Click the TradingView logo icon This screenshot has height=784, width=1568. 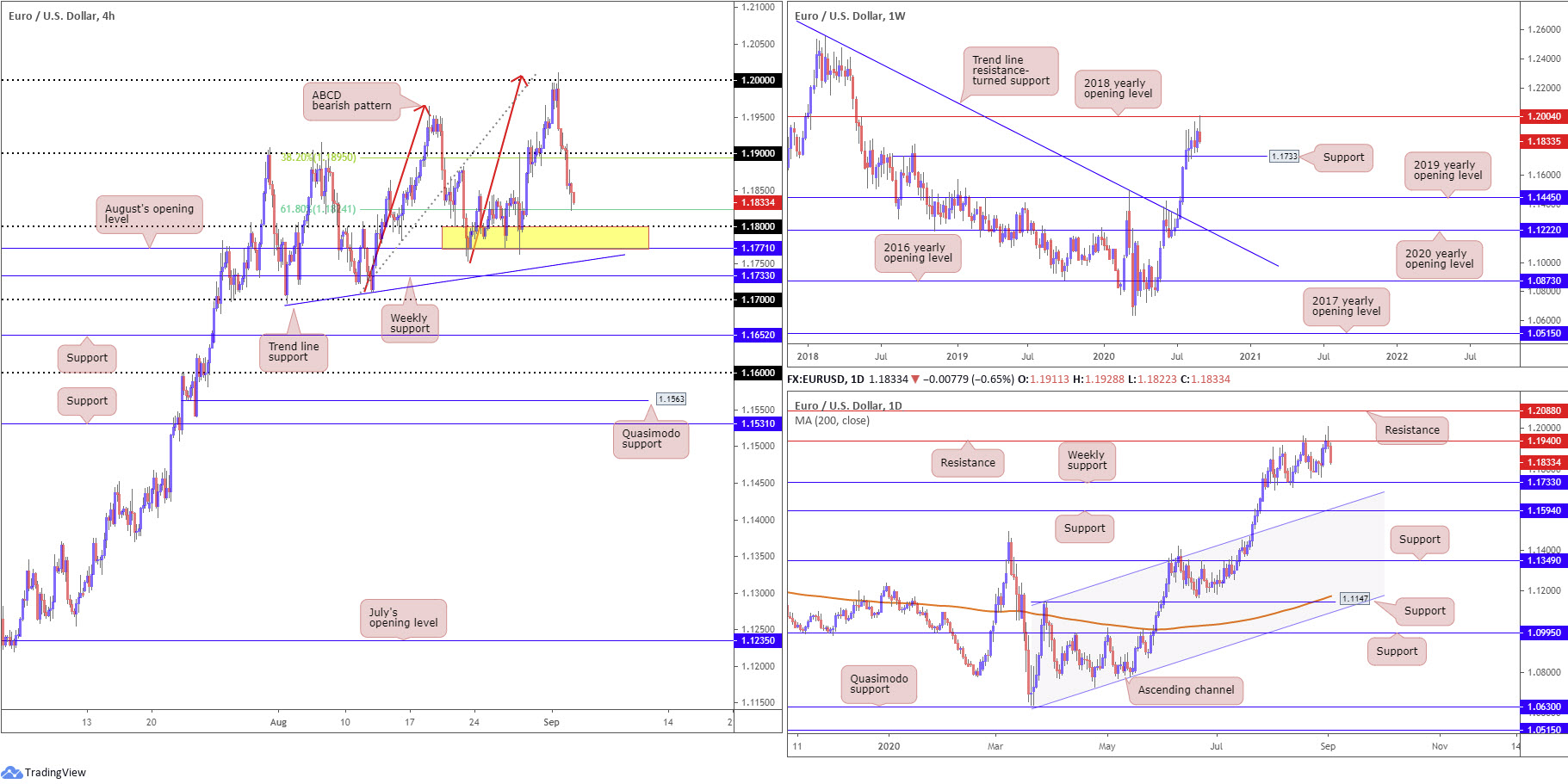pyautogui.click(x=11, y=772)
